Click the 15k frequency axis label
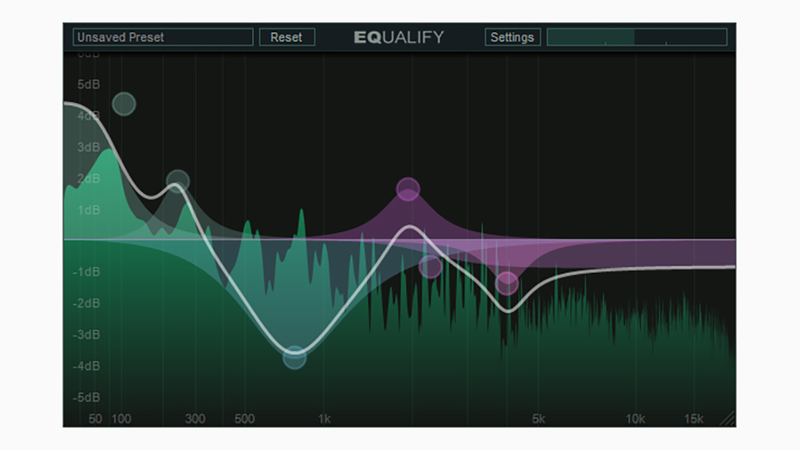The height and width of the screenshot is (450, 800). click(694, 419)
